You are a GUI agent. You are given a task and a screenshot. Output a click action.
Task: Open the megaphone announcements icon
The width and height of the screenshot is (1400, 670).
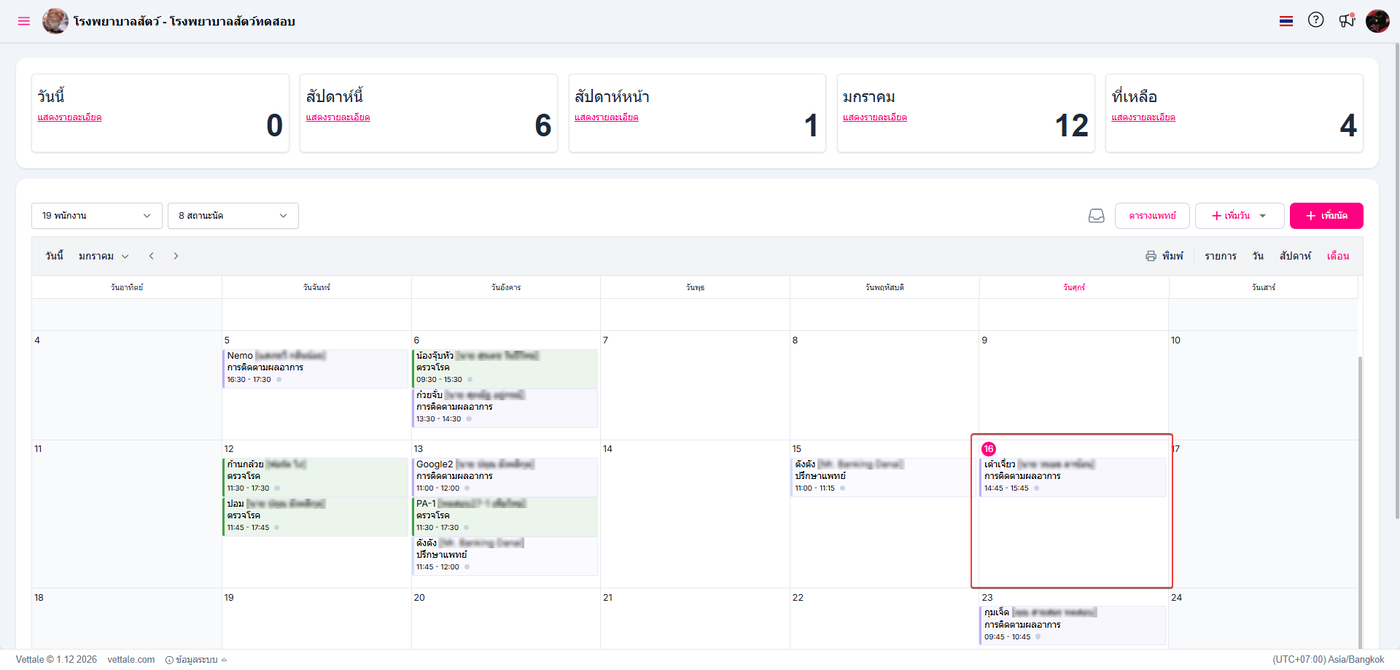1346,20
